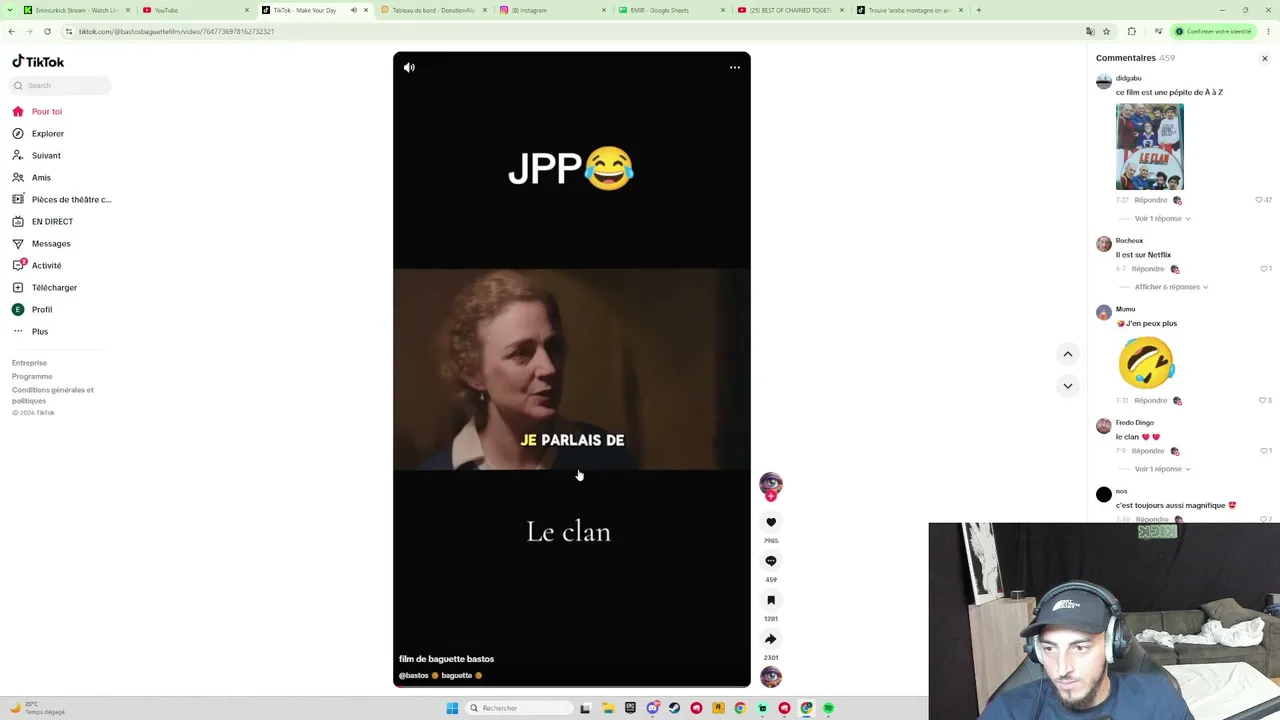
Task: Switch to BEST OF CHAINED TOGETHER tab
Action: tap(788, 10)
